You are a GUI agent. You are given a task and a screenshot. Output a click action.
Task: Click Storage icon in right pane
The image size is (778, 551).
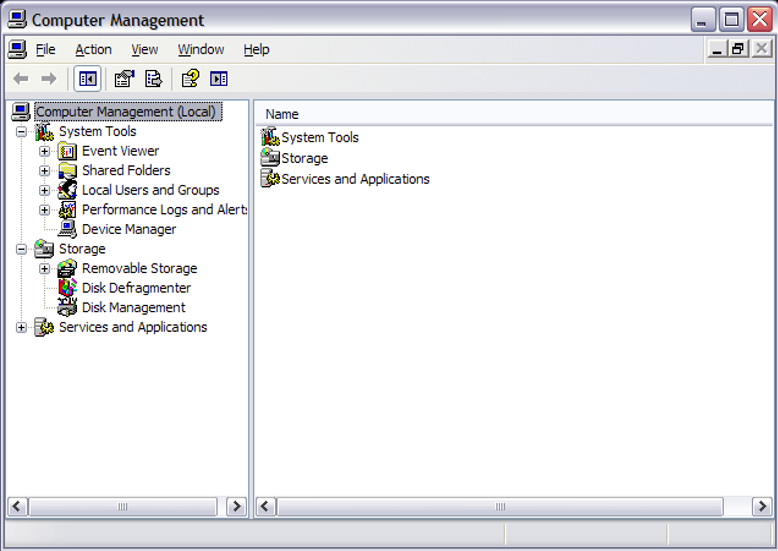coord(270,158)
